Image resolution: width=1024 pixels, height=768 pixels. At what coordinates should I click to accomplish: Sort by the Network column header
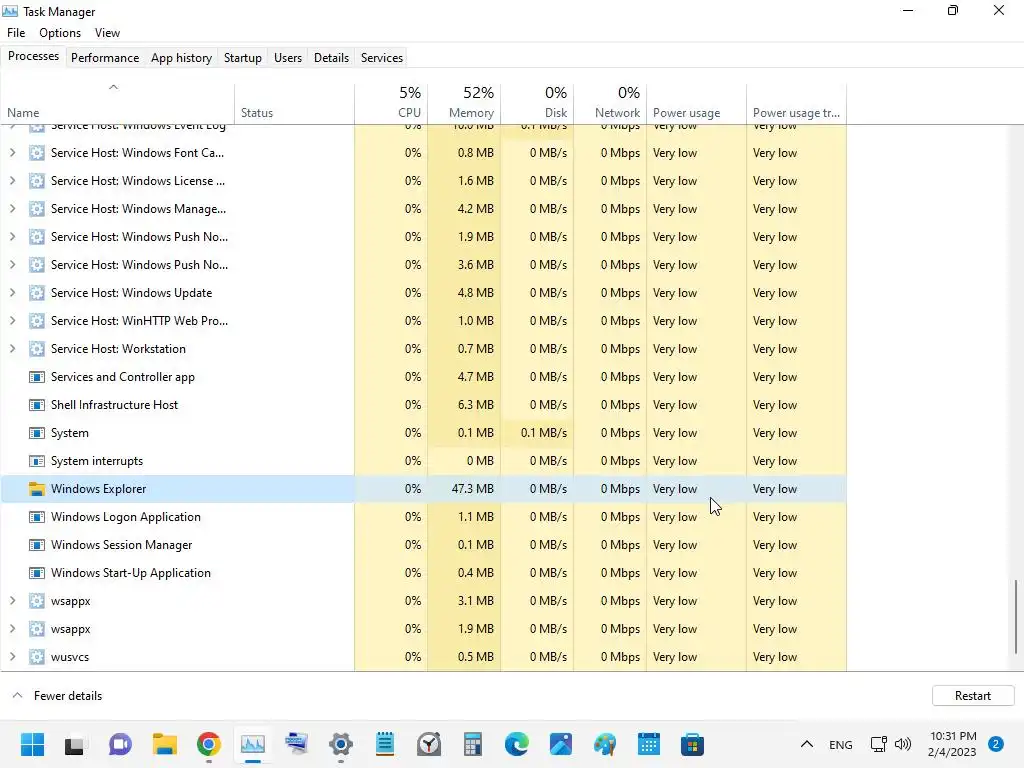tap(610, 103)
